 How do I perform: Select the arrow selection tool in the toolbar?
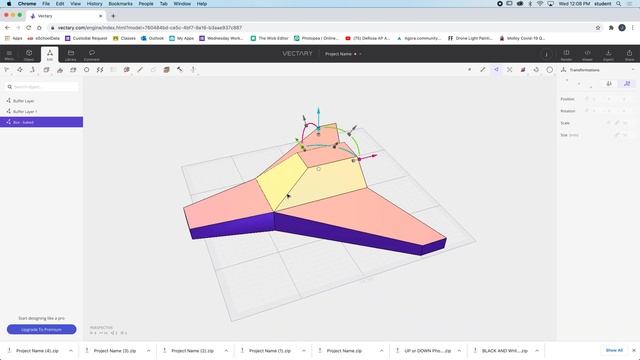pos(7,70)
